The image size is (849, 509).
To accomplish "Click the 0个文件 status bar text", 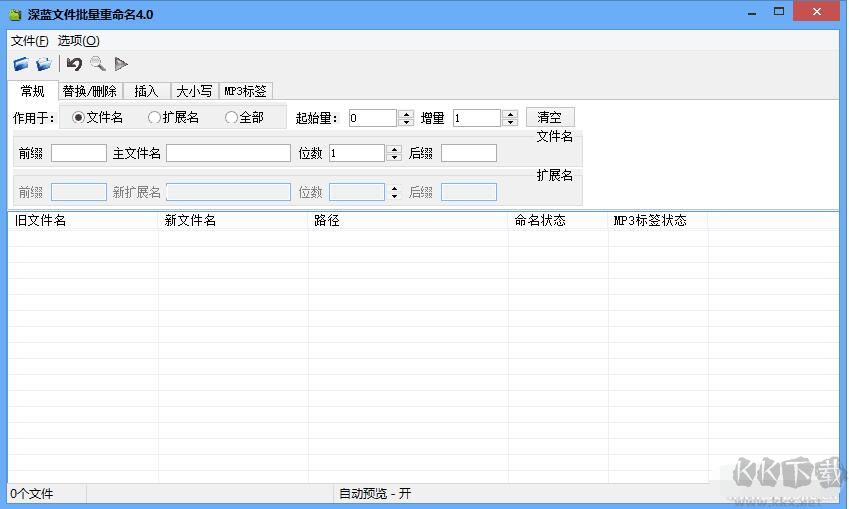I will pos(32,493).
